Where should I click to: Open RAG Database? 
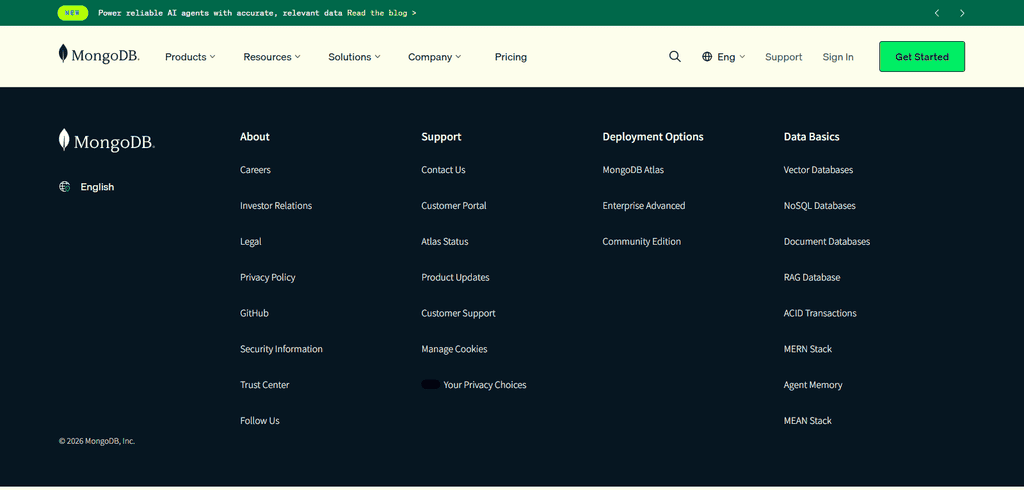[x=812, y=278]
